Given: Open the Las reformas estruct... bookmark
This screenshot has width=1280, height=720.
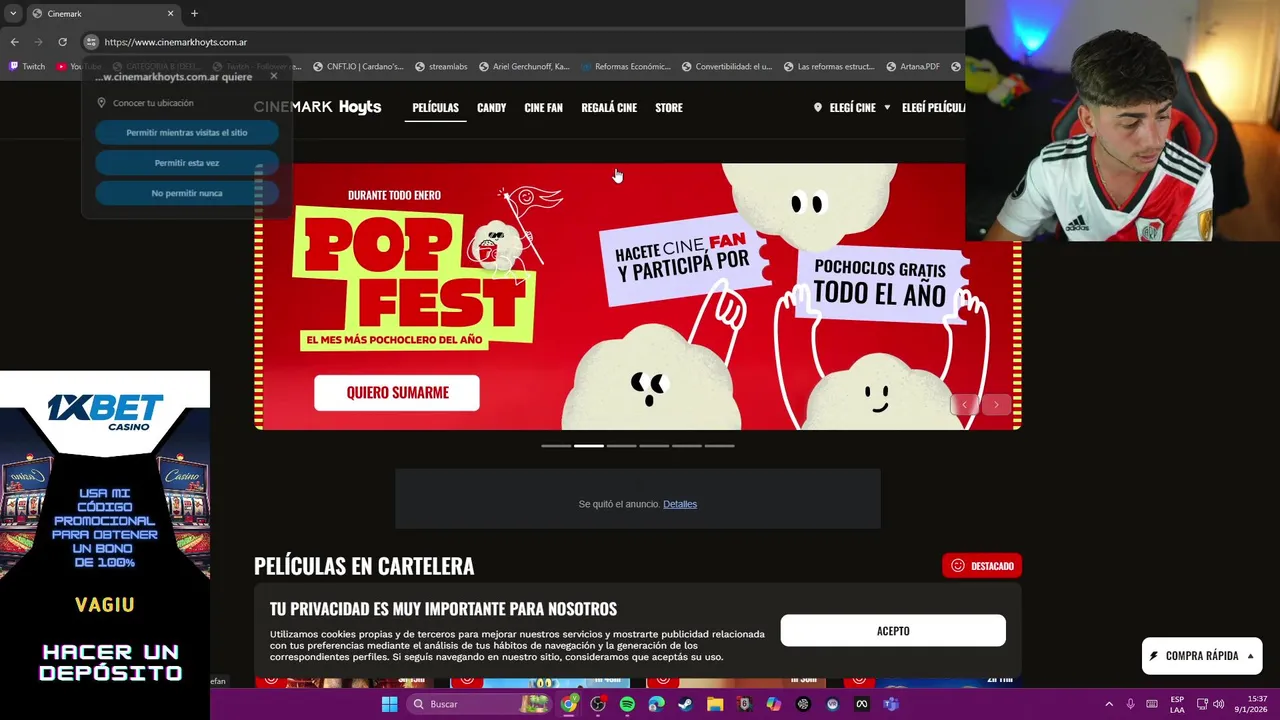Looking at the screenshot, I should [x=829, y=67].
